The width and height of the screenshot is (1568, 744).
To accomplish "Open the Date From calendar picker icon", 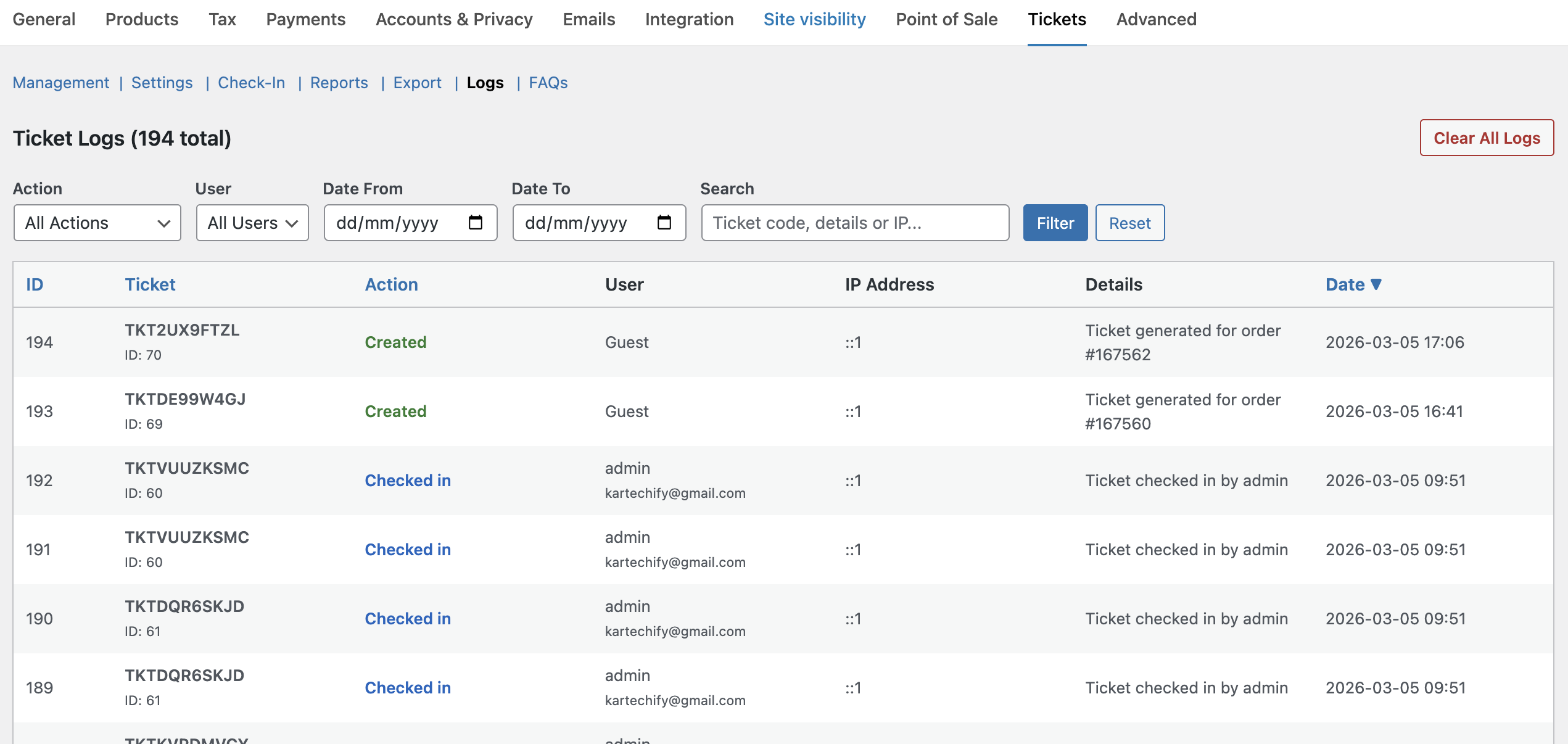I will click(x=476, y=223).
